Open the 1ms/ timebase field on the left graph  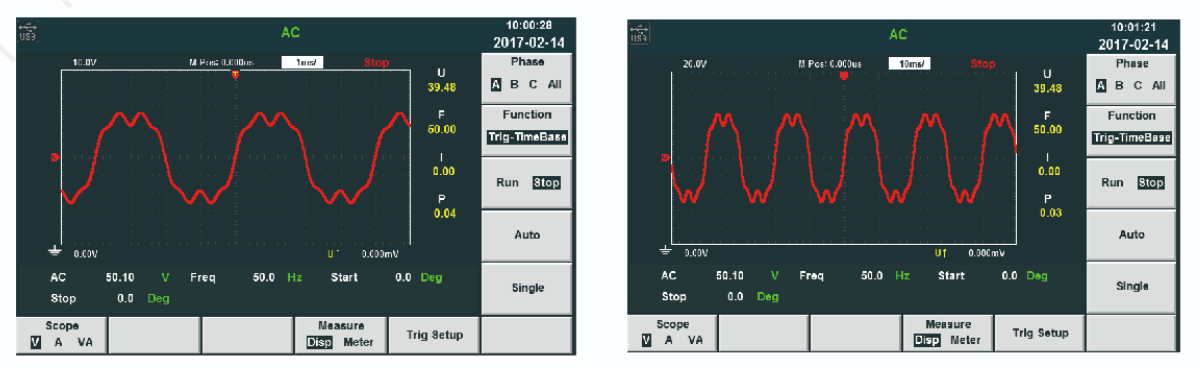tap(302, 63)
